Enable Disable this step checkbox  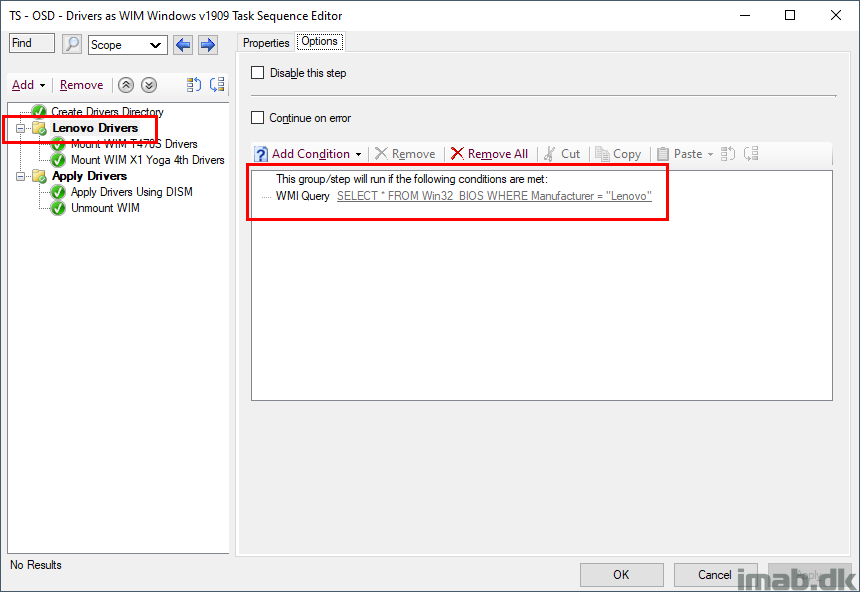tap(257, 72)
